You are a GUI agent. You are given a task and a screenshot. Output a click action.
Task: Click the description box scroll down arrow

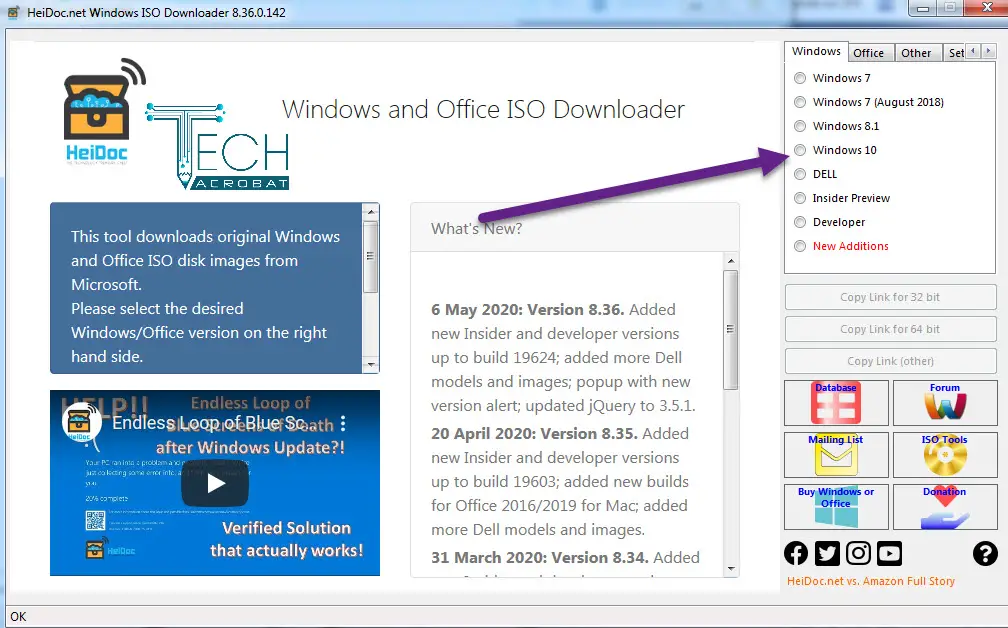(x=370, y=364)
